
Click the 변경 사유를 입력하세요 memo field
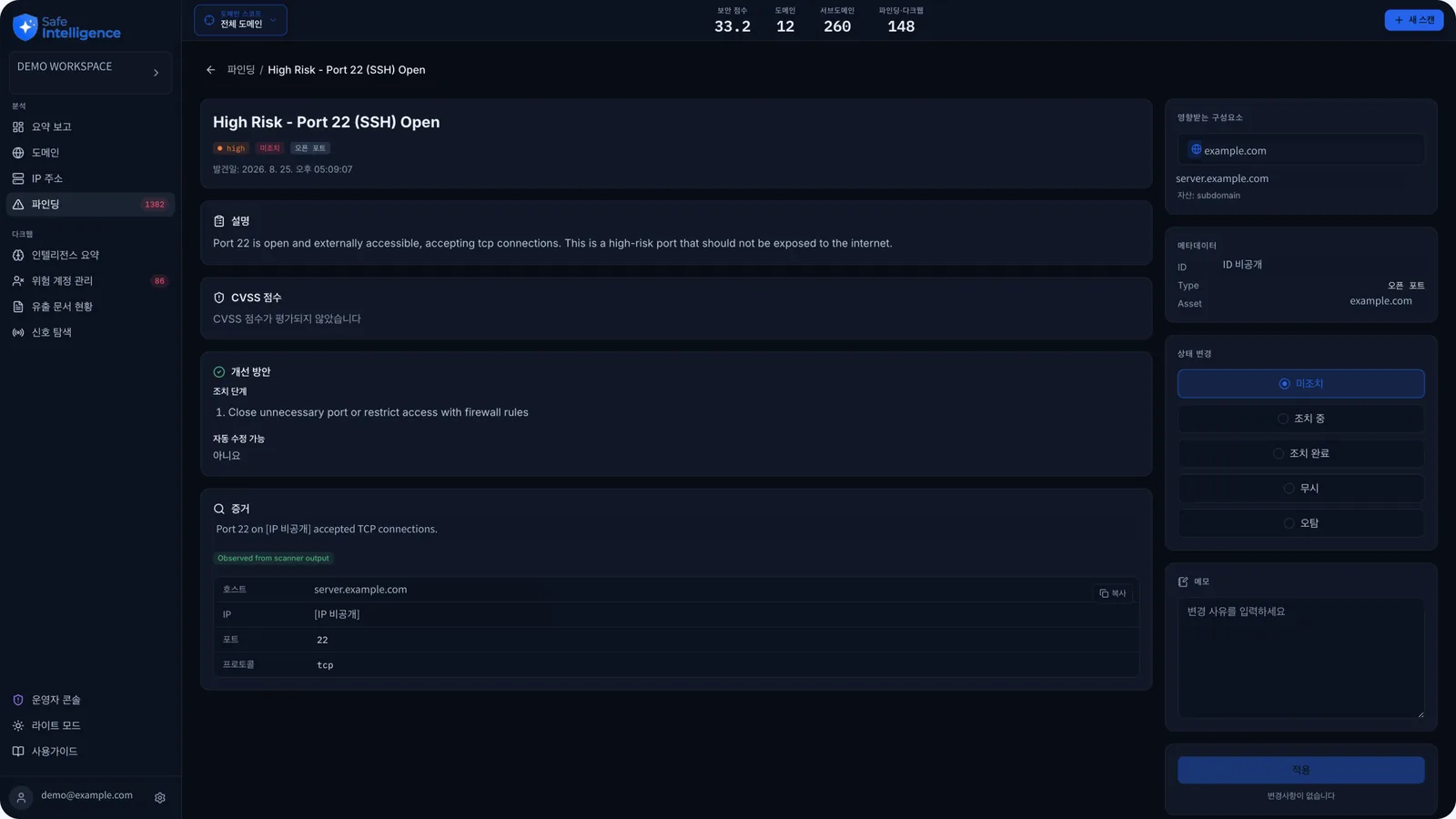1300,658
